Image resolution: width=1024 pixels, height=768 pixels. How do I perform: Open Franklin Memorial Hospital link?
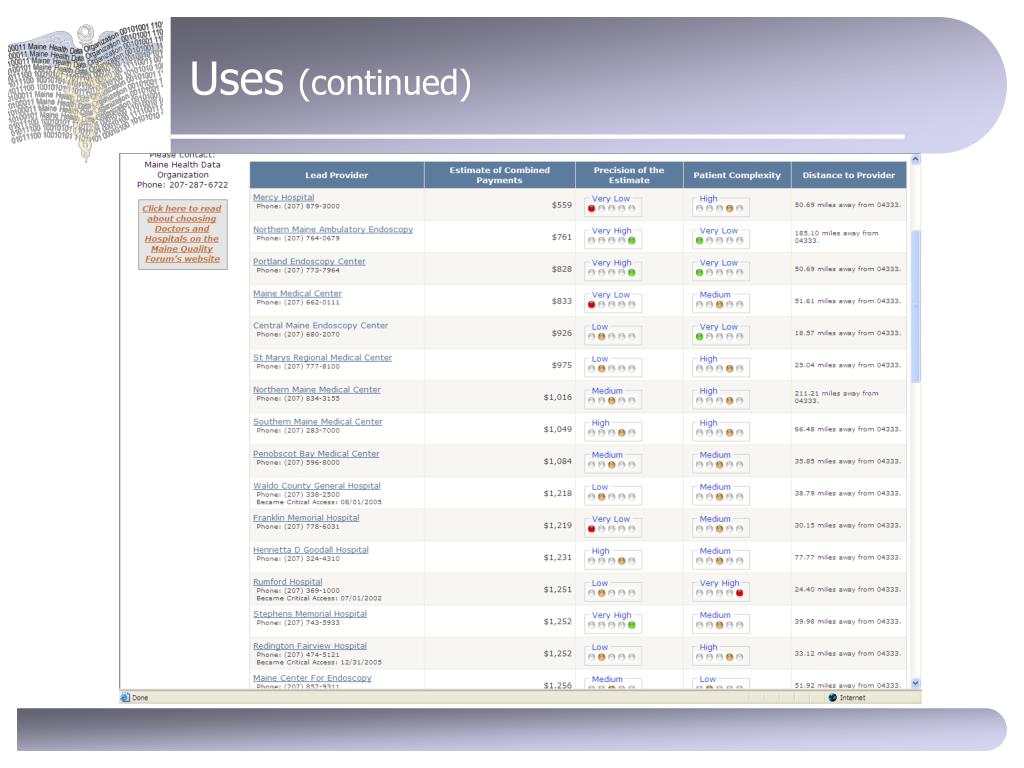click(306, 517)
